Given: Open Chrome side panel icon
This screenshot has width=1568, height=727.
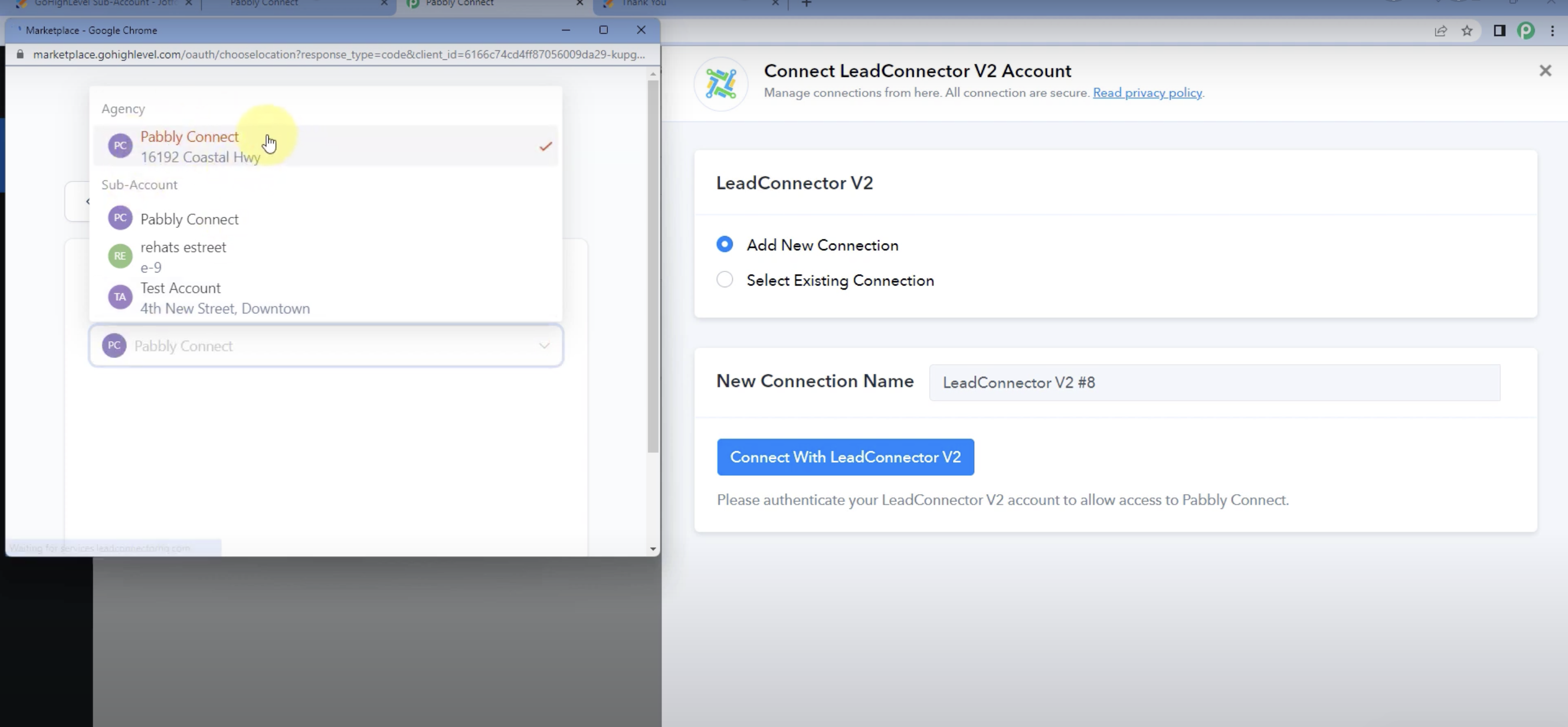Looking at the screenshot, I should pyautogui.click(x=1499, y=31).
